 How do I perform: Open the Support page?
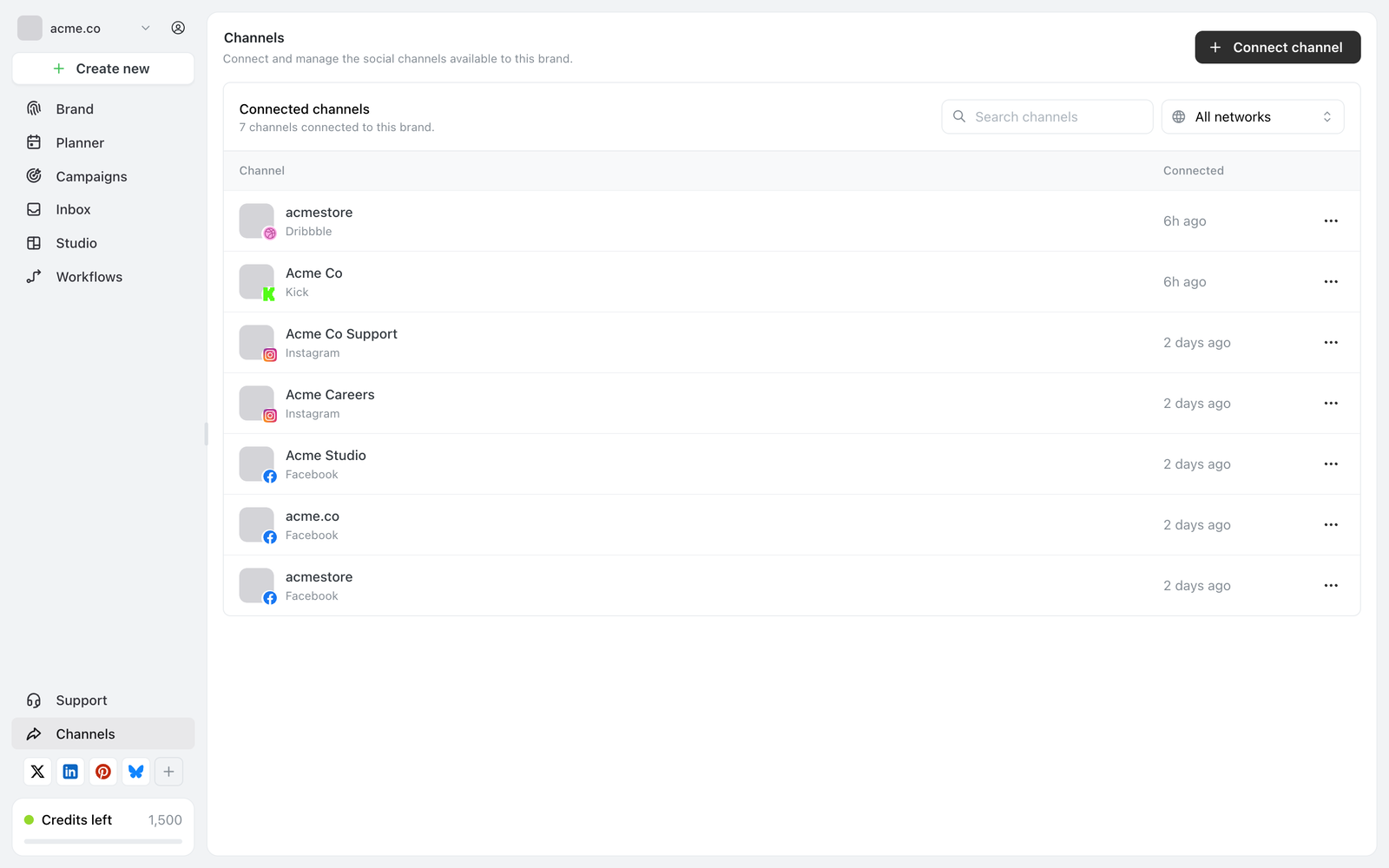click(103, 700)
